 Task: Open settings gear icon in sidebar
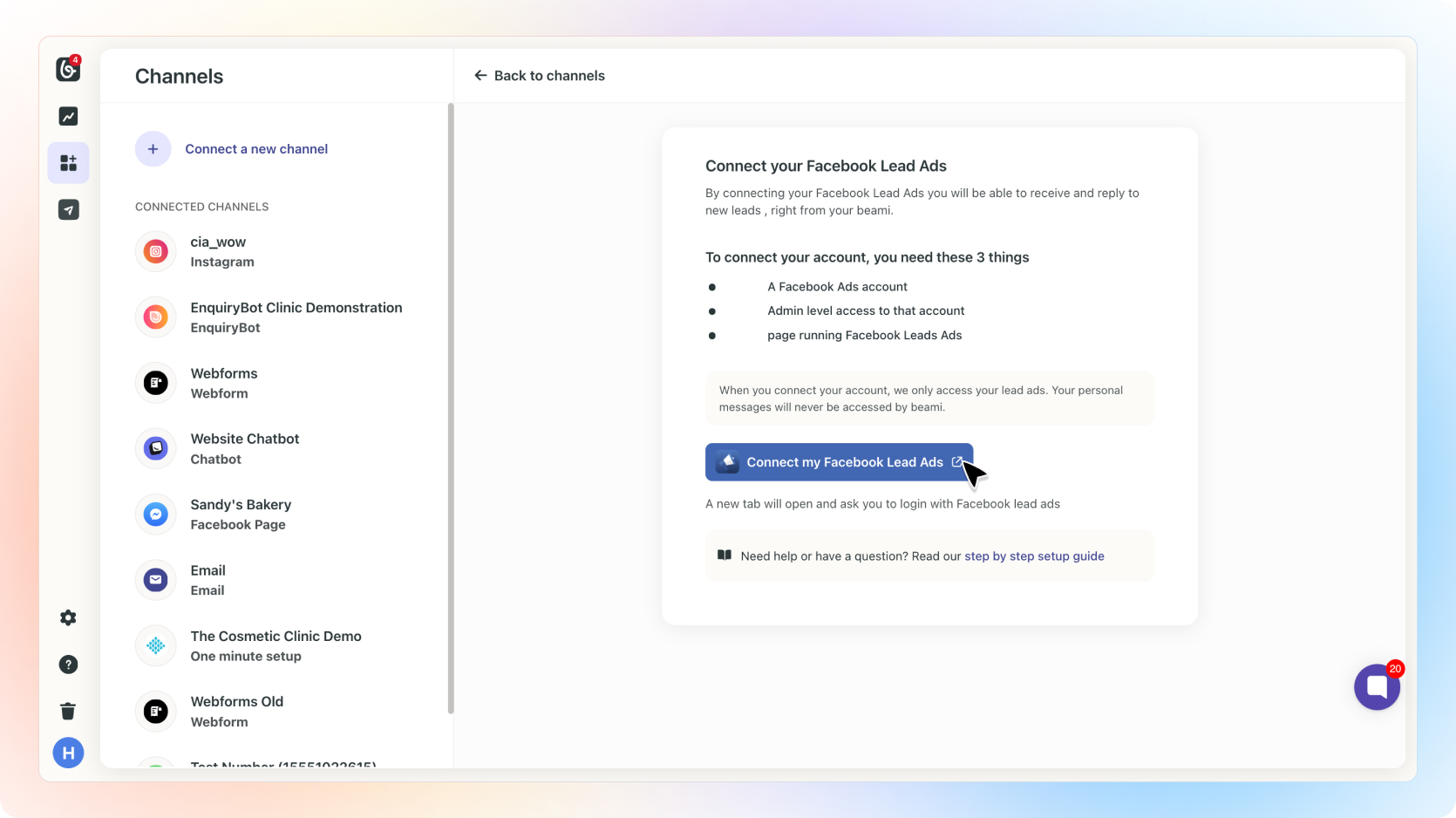68,617
